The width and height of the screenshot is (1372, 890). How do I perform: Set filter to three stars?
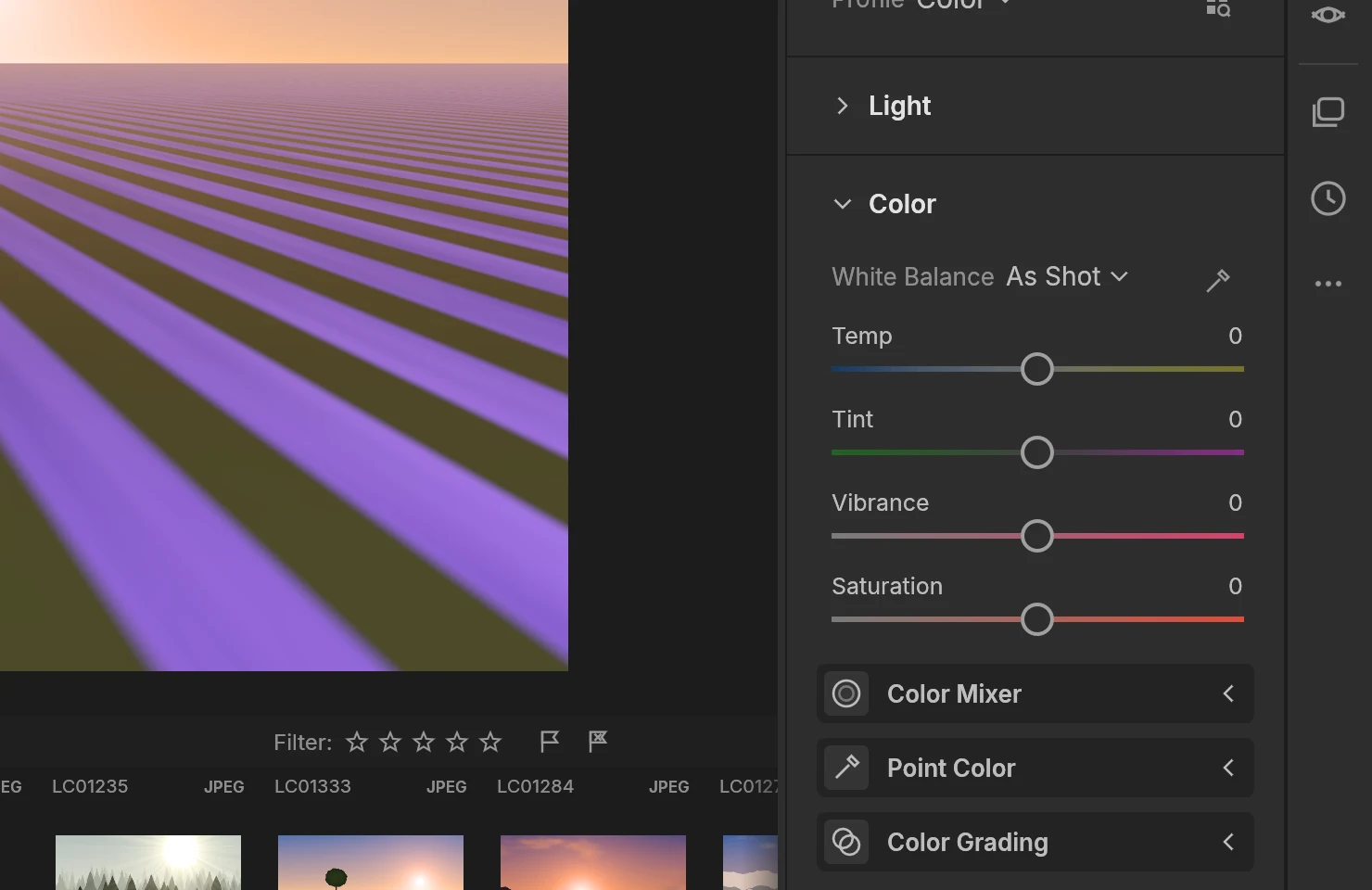click(424, 742)
